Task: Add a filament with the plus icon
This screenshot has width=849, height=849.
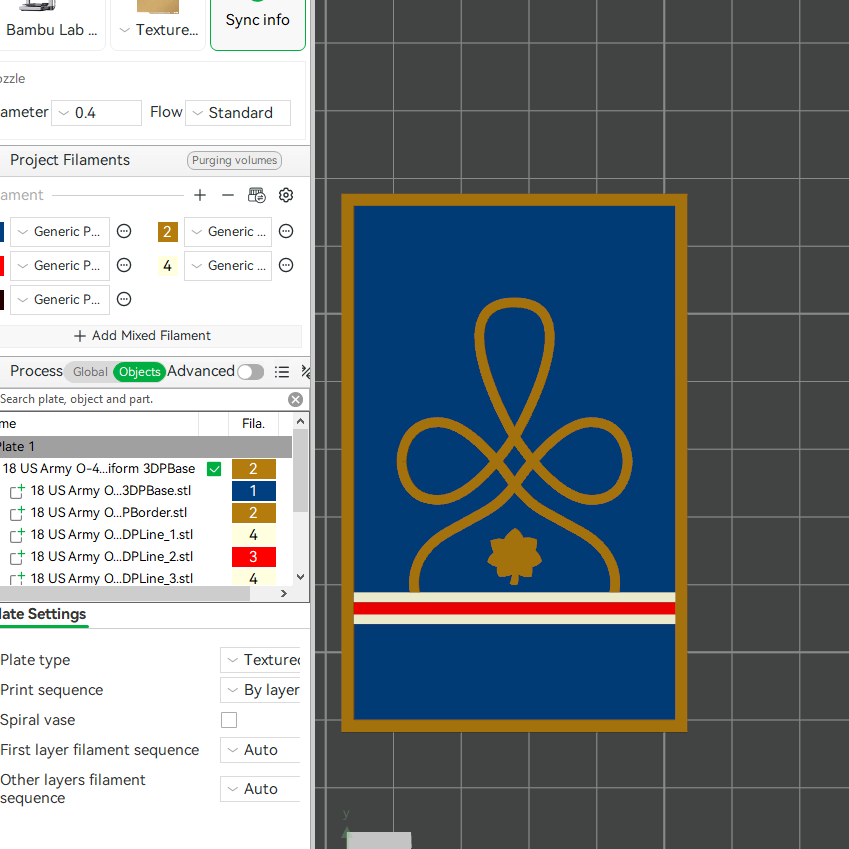Action: [x=200, y=195]
